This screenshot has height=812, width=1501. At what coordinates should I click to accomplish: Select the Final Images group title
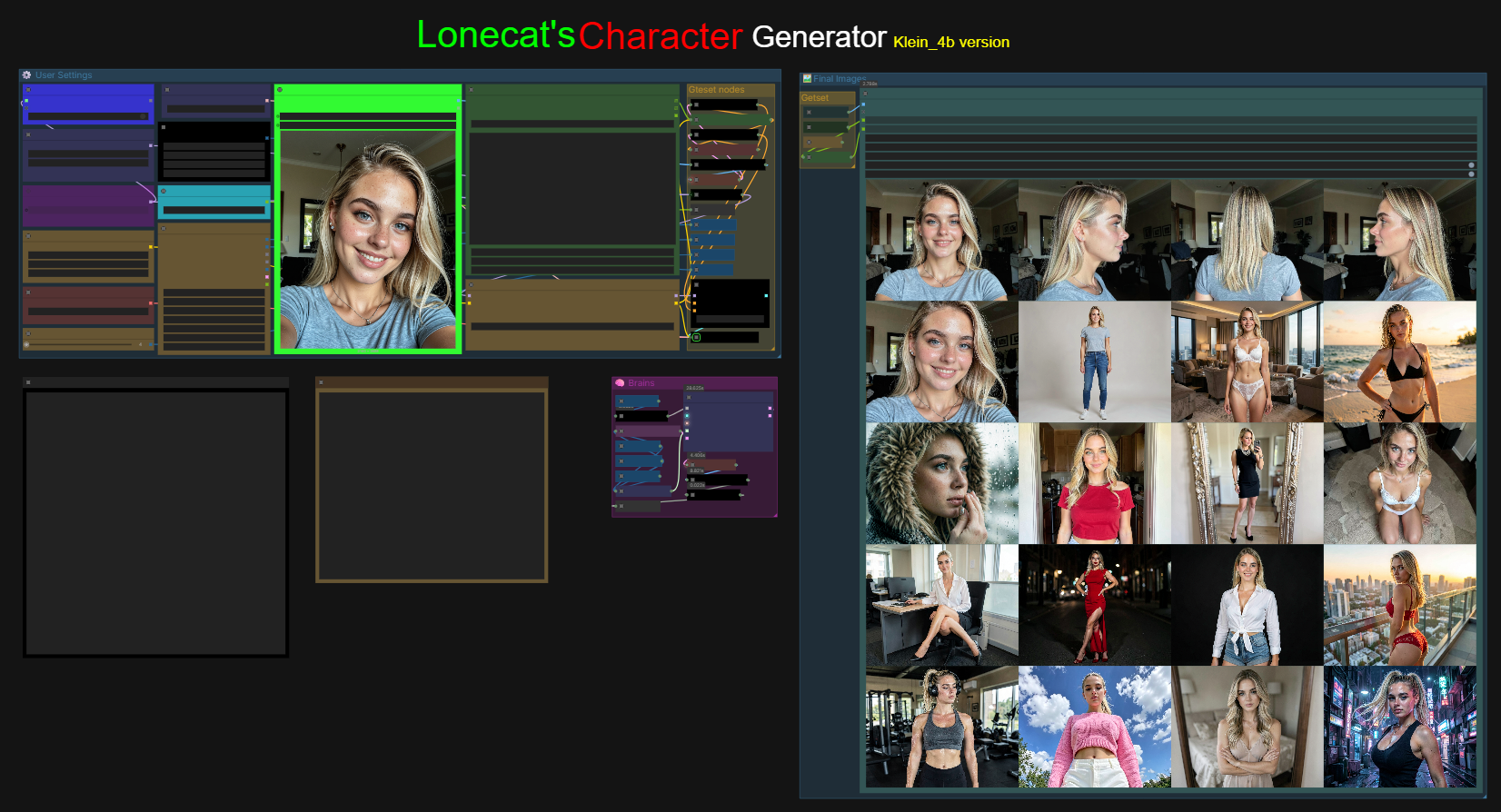(x=840, y=79)
